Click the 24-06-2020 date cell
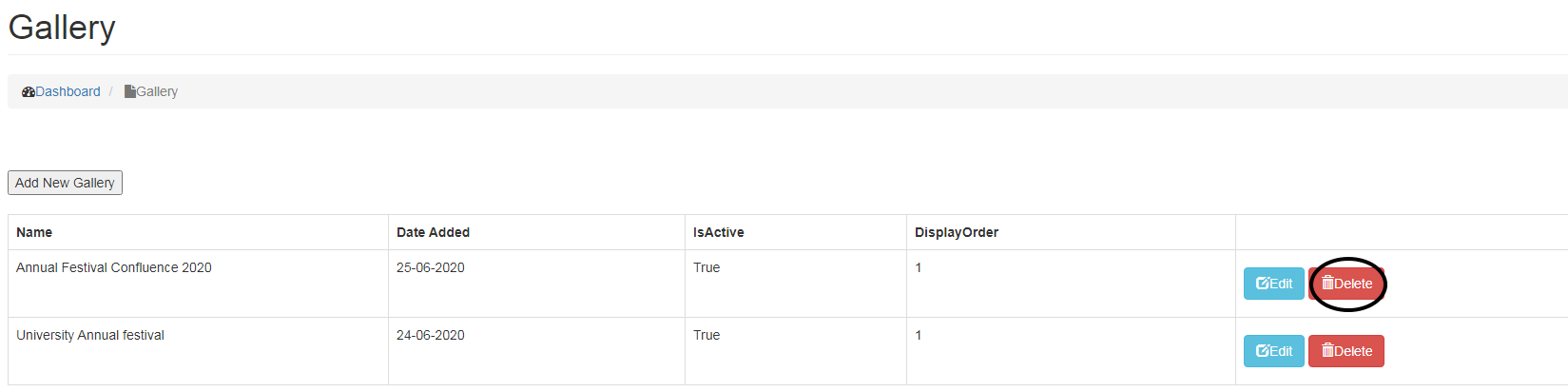The width and height of the screenshot is (1568, 392). click(x=431, y=336)
